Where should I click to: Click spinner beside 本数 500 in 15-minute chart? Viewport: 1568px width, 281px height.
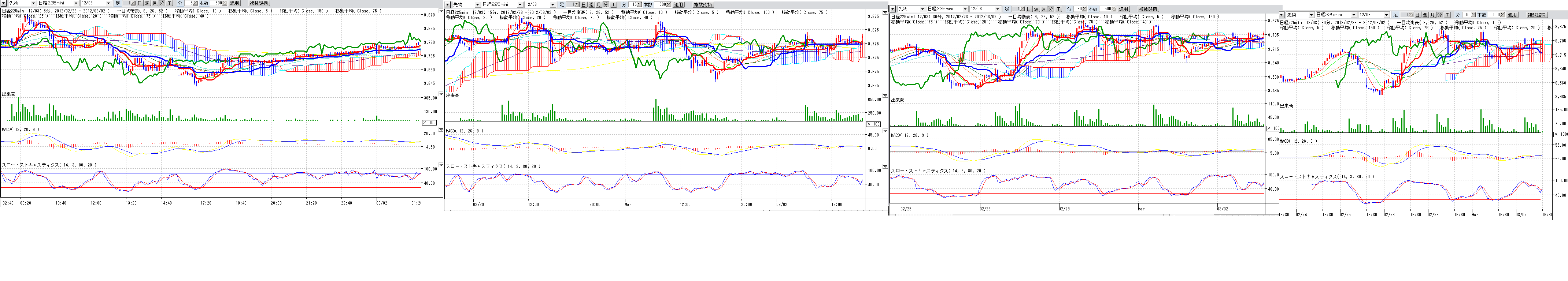click(x=669, y=5)
